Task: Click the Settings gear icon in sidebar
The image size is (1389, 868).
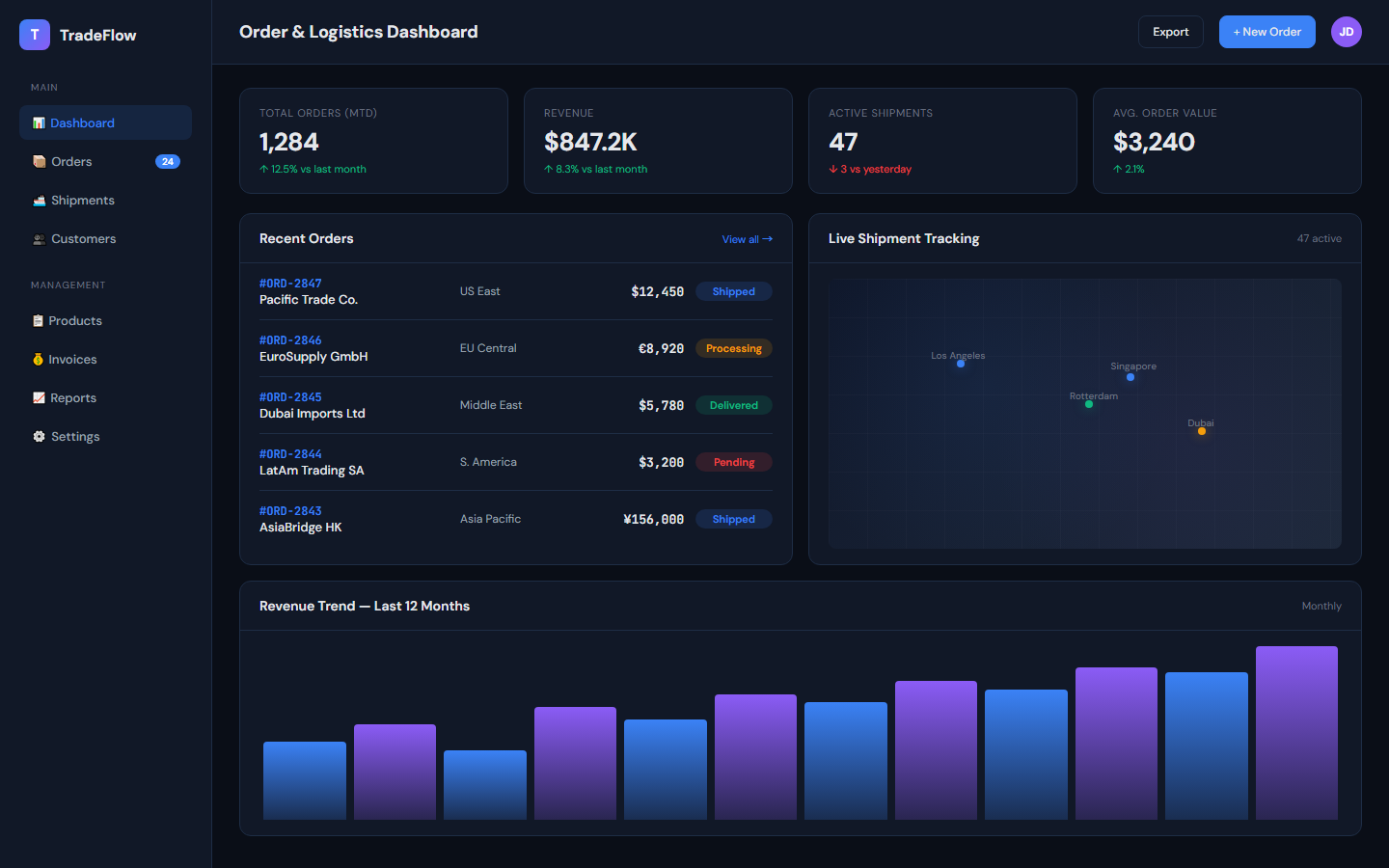Action: click(x=39, y=437)
